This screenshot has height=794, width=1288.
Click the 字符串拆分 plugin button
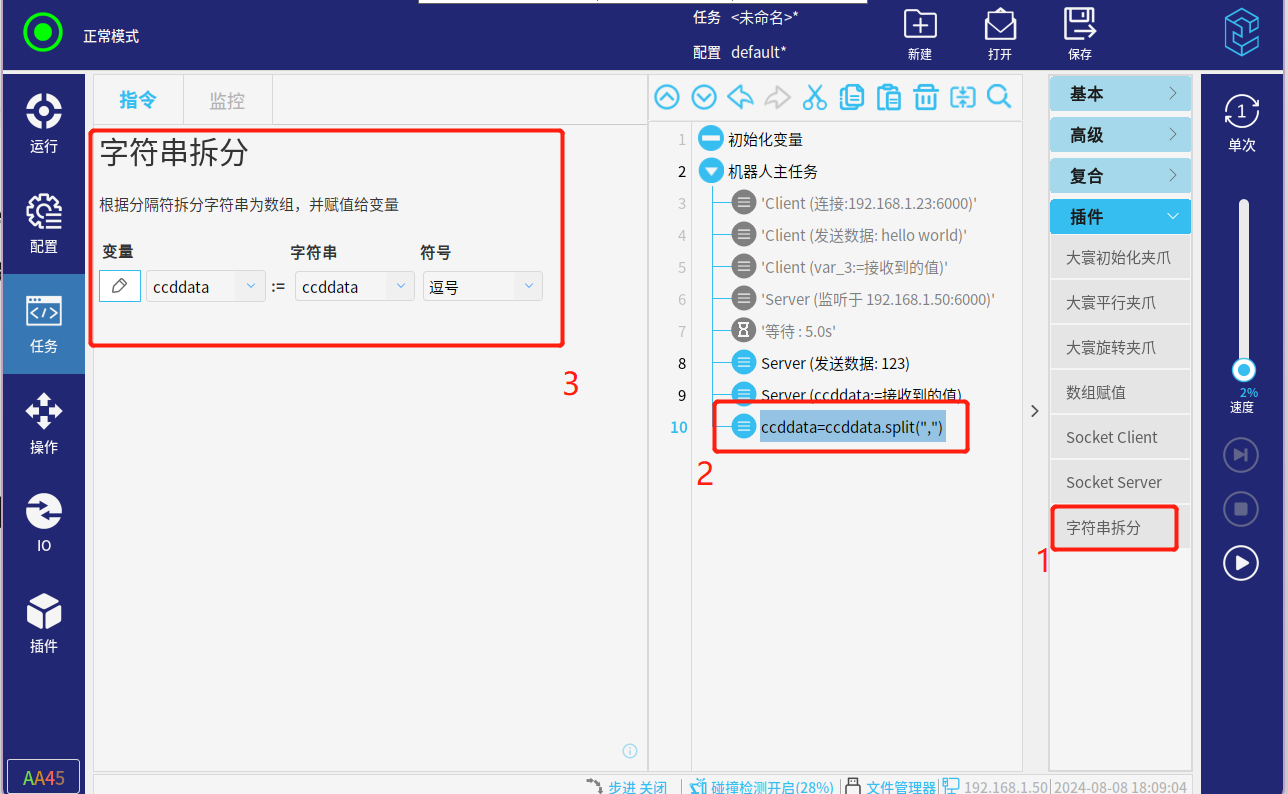[x=1113, y=527]
